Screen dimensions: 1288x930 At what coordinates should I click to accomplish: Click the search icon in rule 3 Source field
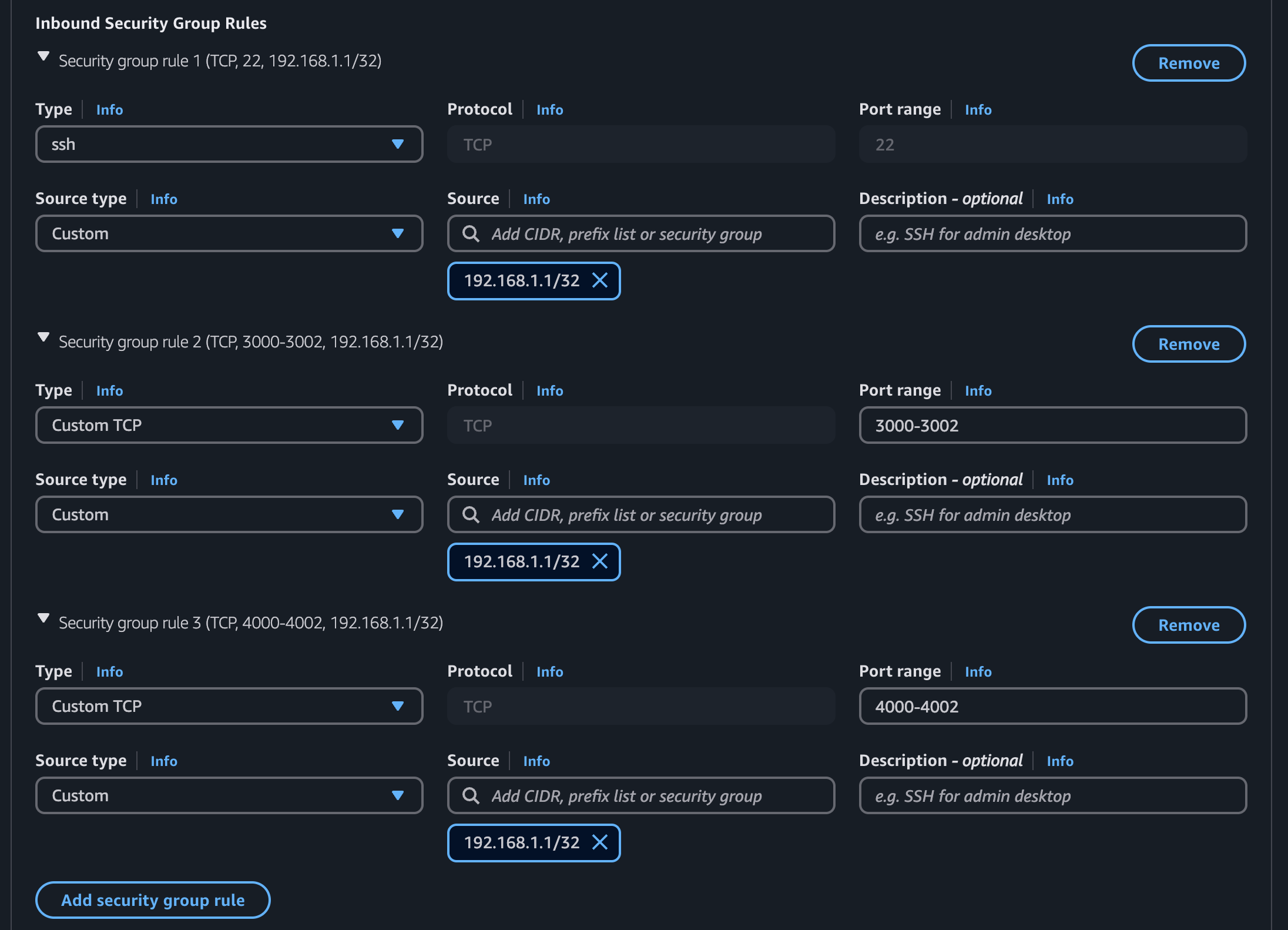click(x=471, y=795)
